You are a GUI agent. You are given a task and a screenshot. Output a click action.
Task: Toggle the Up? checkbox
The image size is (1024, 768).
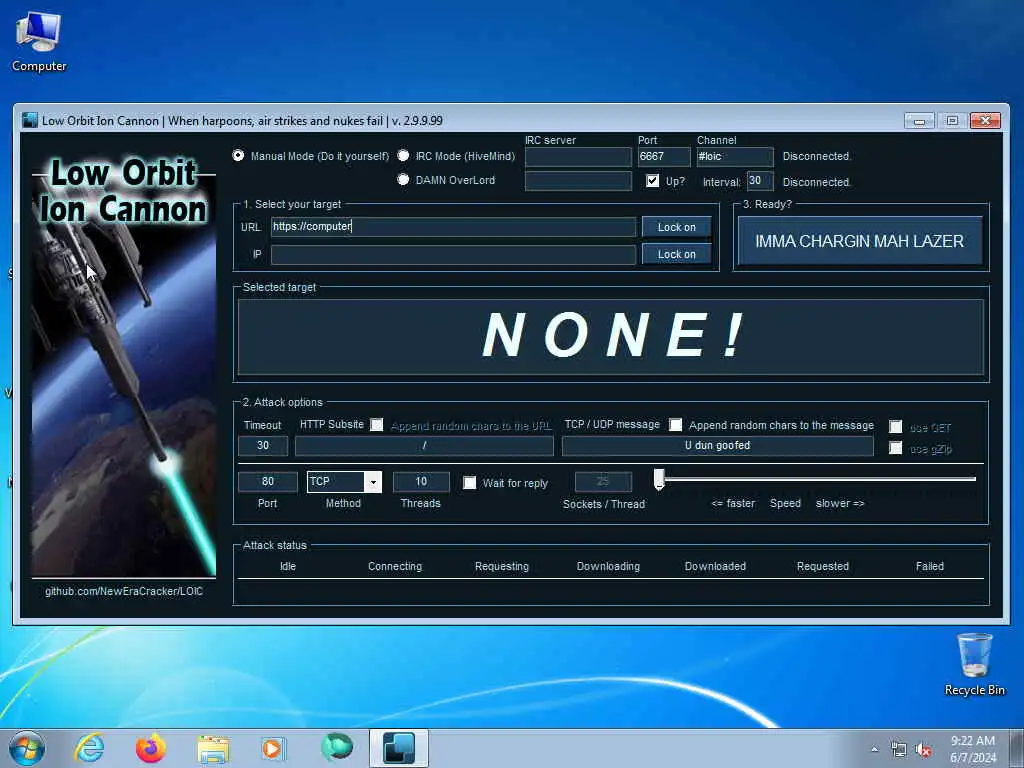coord(652,181)
